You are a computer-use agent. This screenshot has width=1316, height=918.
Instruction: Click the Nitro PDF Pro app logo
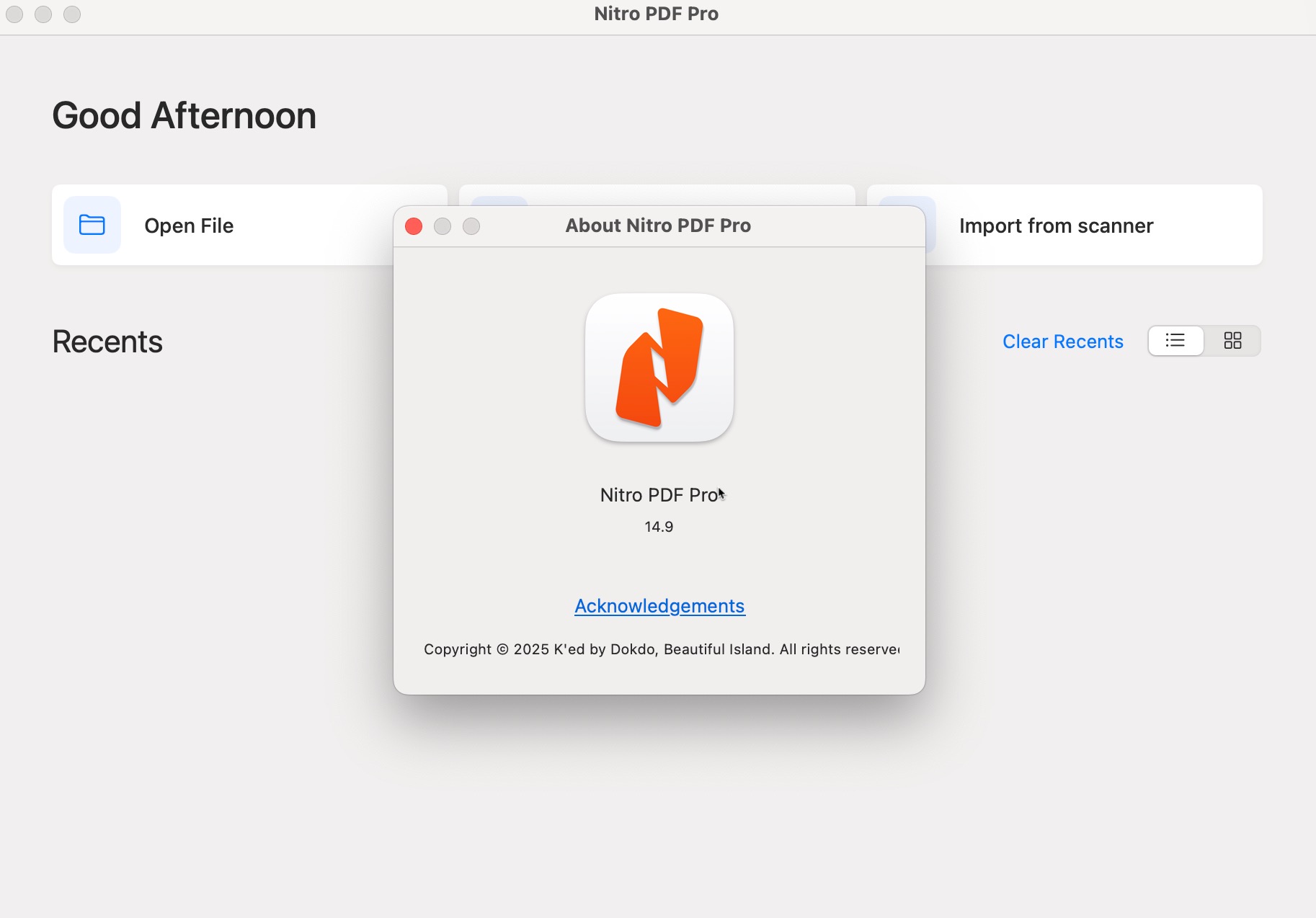659,367
